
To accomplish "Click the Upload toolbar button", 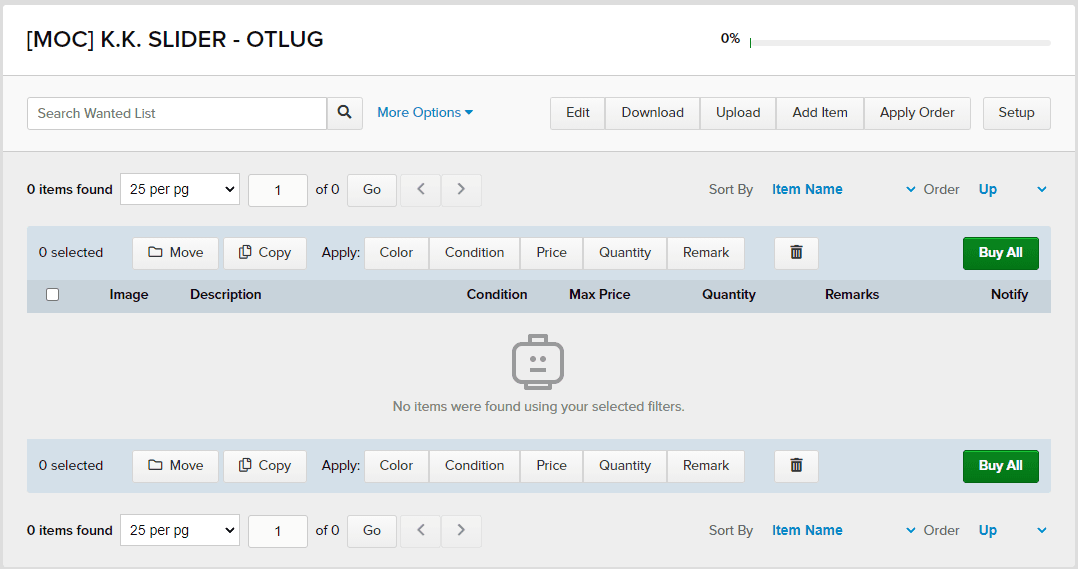I will pos(738,113).
